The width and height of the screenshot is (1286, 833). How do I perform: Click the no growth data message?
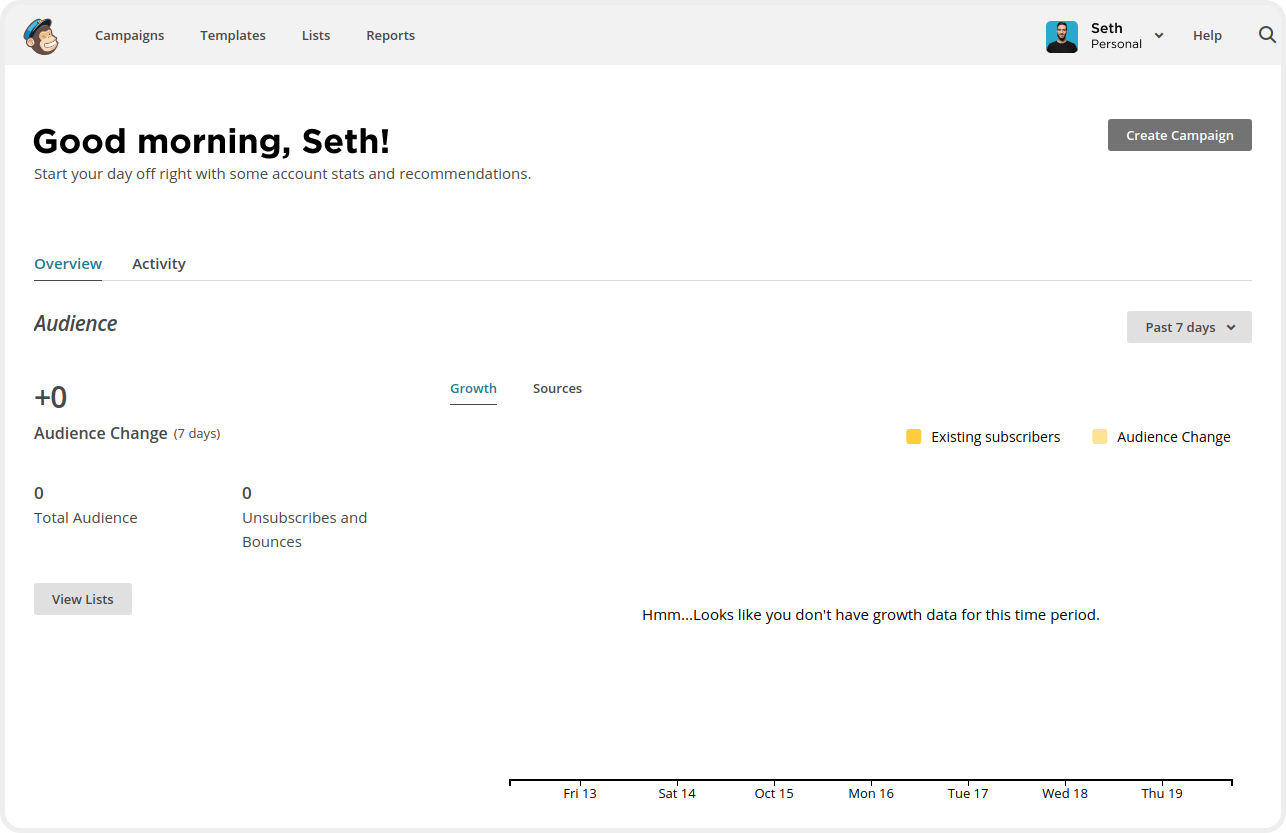coord(871,615)
